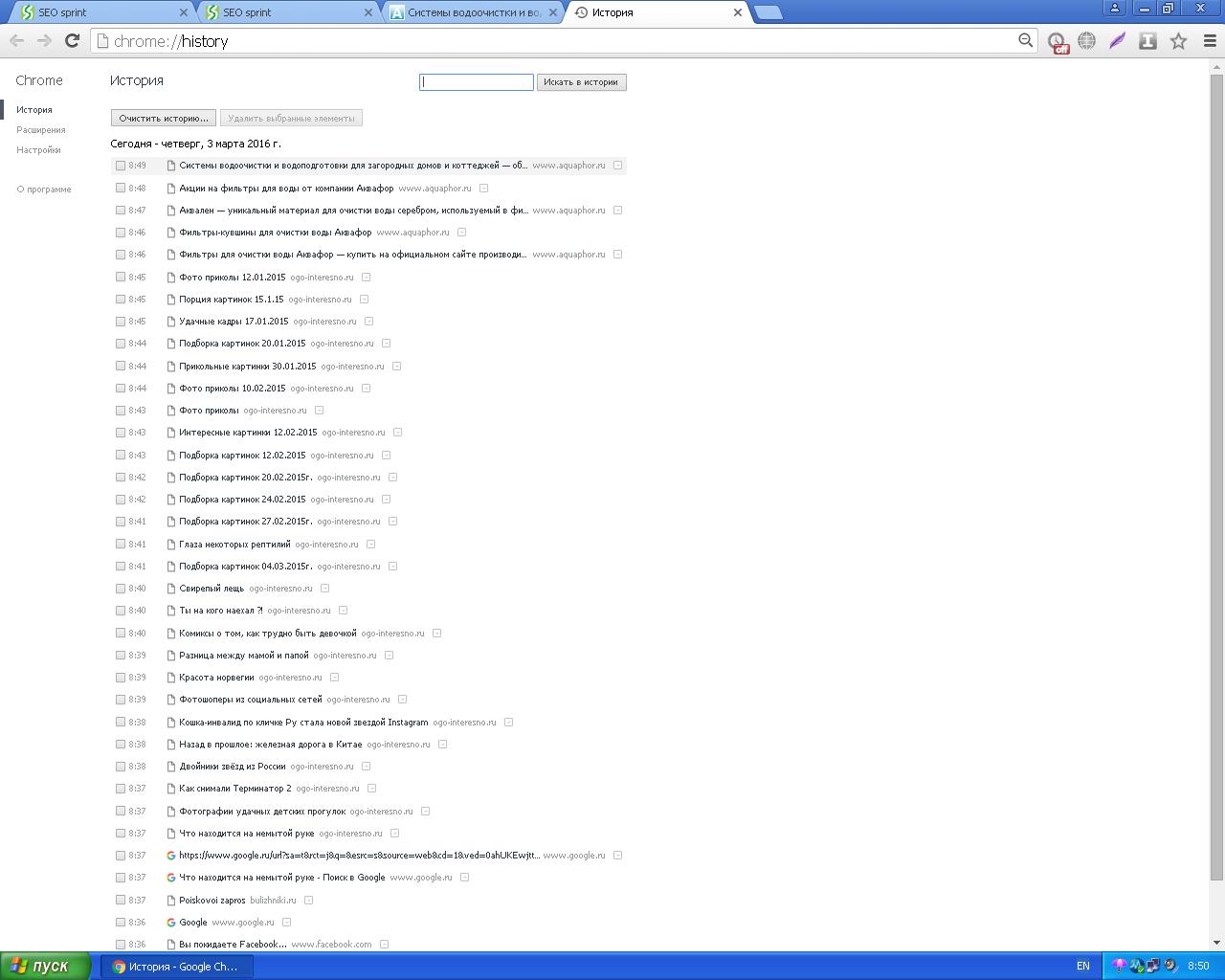Open 'Фотошоперы из социальных сетей' link
This screenshot has width=1225, height=980.
(251, 700)
